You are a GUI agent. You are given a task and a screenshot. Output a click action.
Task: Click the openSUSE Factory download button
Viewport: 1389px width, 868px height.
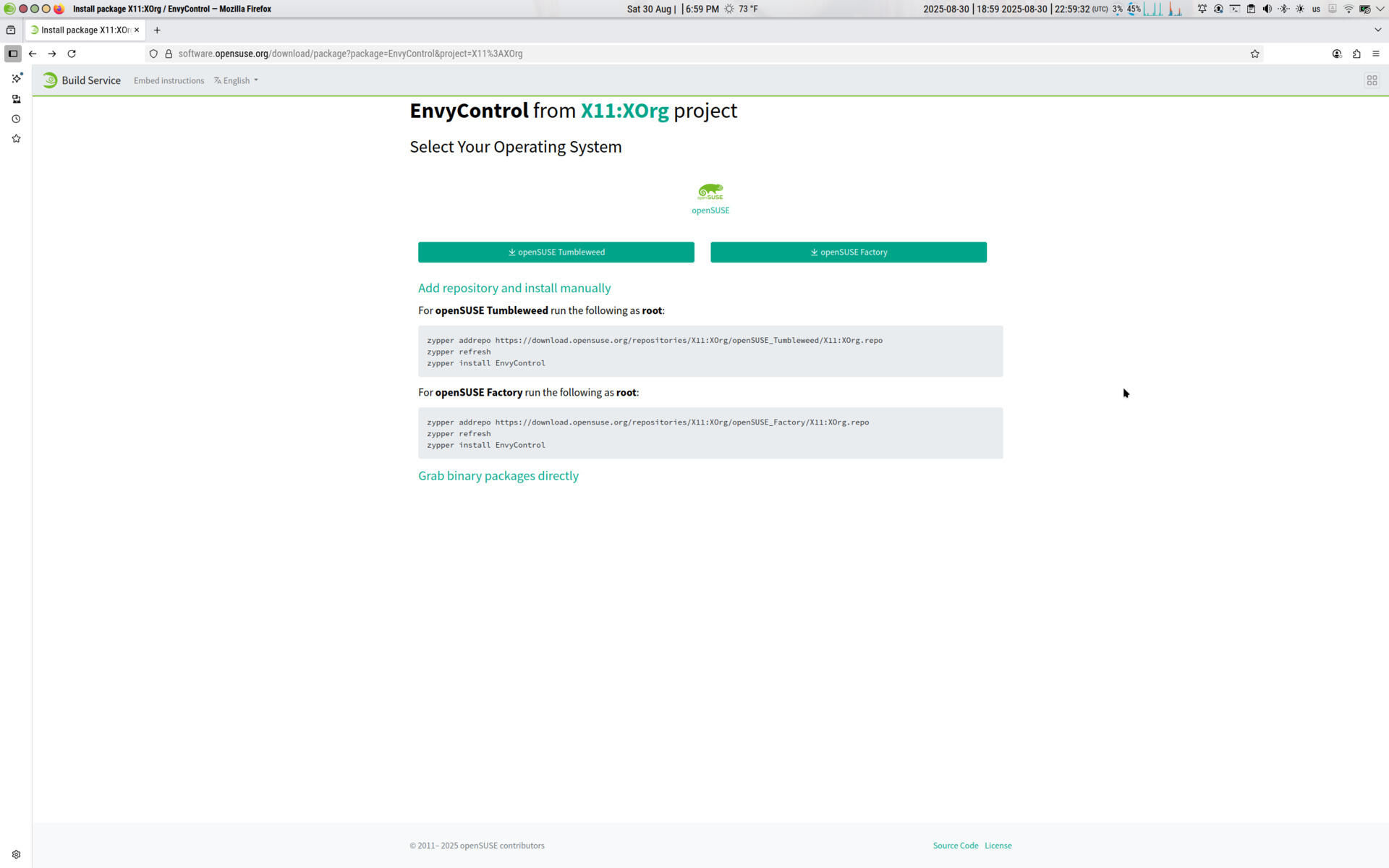[x=848, y=252]
